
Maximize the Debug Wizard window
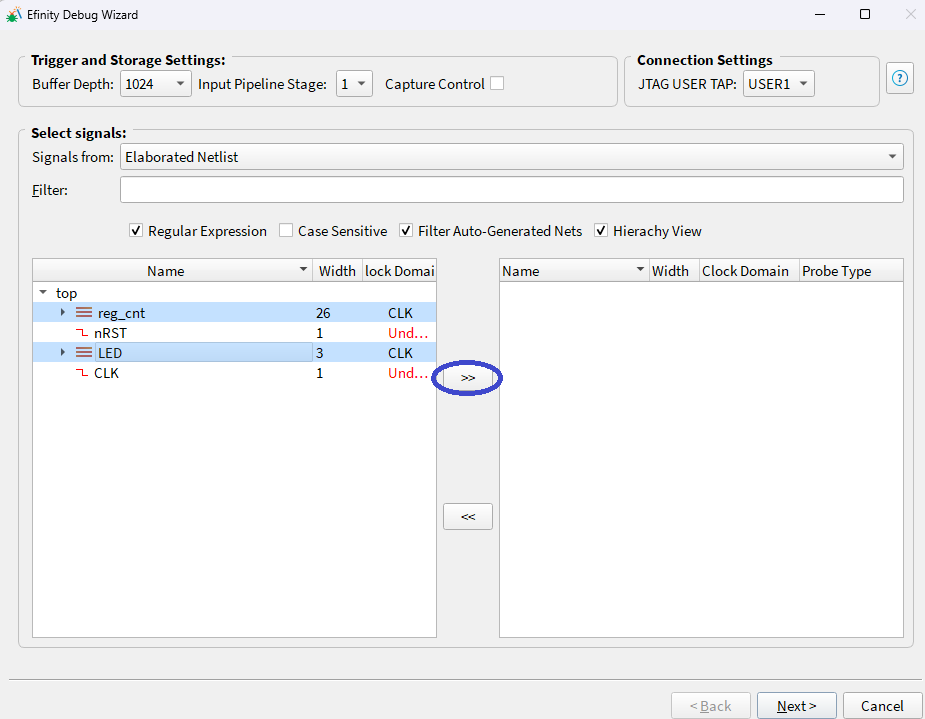click(865, 14)
